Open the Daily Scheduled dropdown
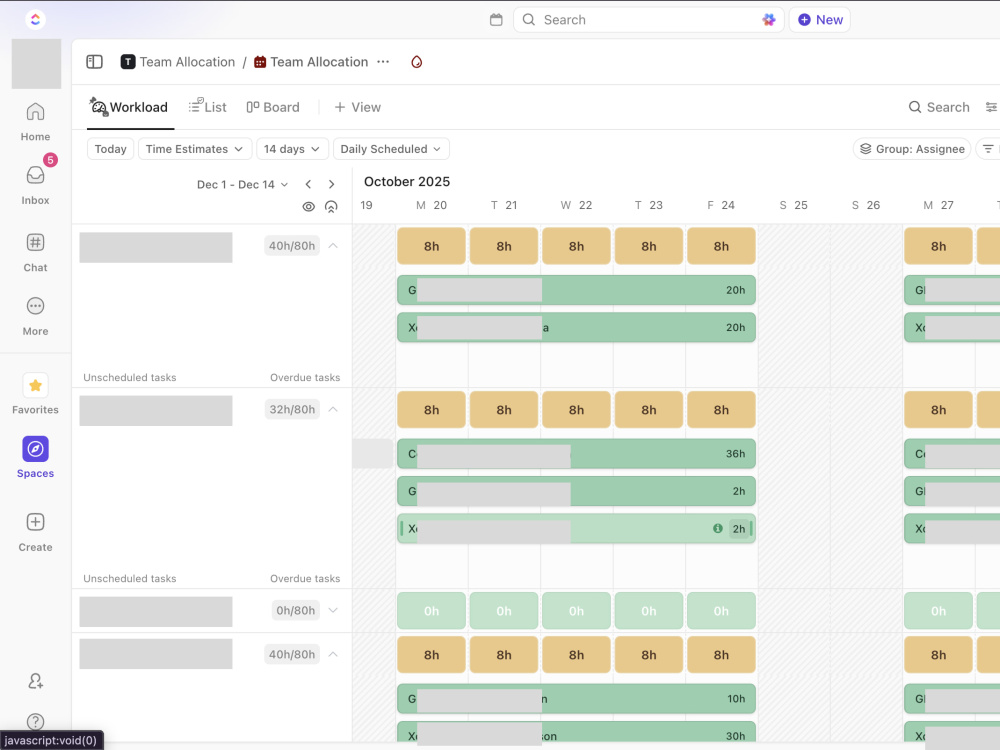 point(391,149)
